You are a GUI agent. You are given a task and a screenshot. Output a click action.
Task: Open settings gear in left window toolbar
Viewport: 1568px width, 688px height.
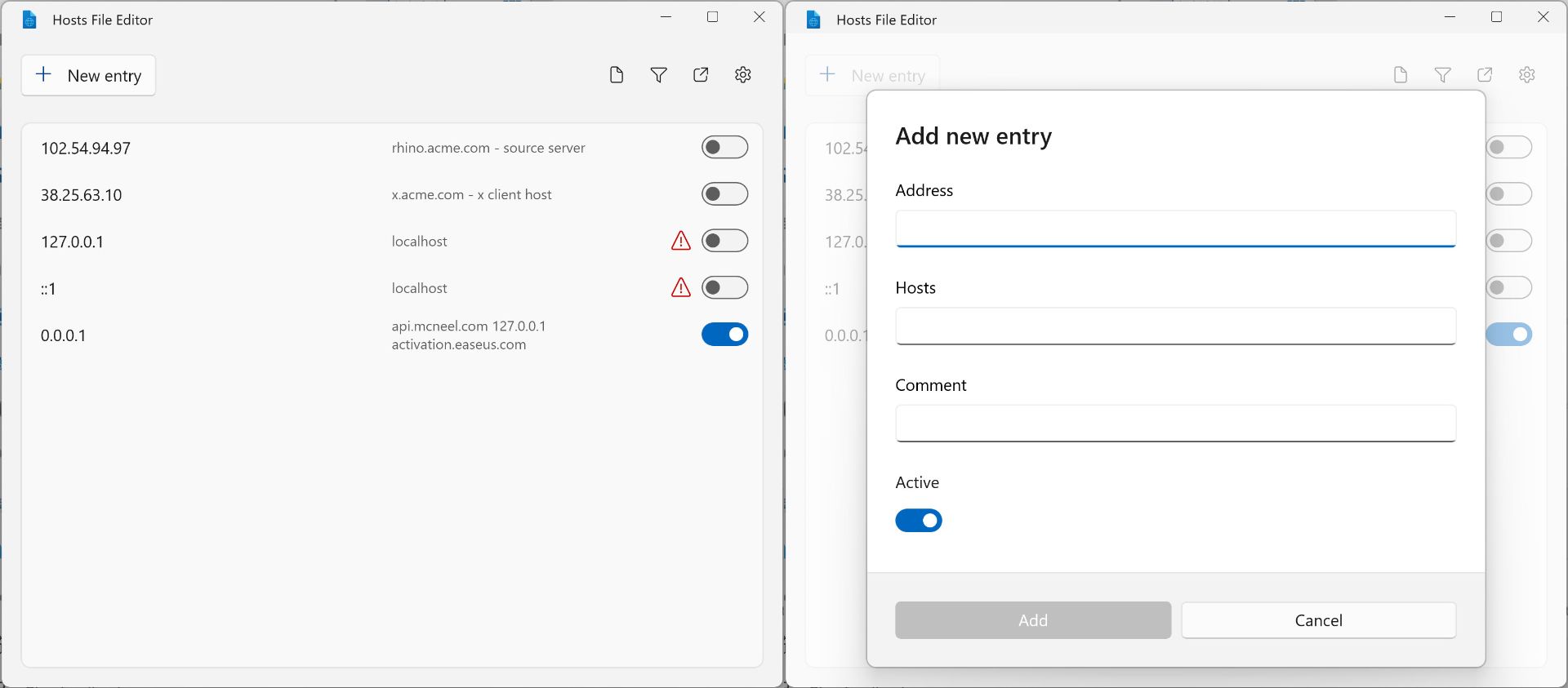[x=742, y=75]
